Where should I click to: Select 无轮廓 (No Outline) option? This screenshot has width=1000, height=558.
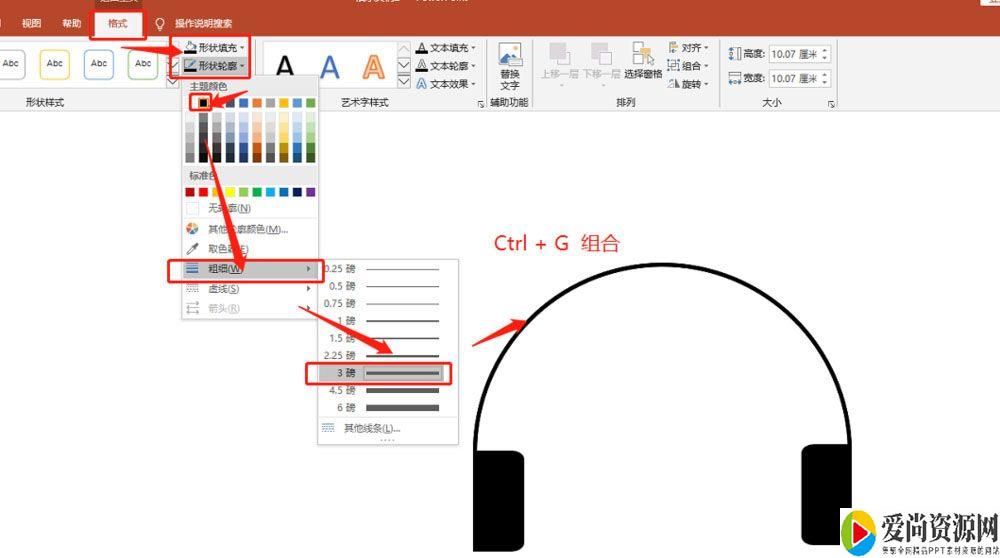228,208
